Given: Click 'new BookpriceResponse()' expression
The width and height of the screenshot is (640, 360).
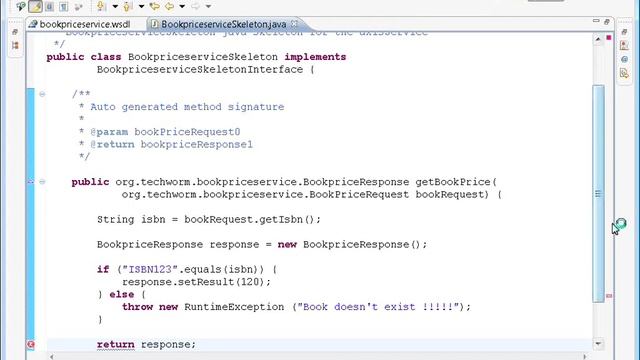Looking at the screenshot, I should [349, 244].
